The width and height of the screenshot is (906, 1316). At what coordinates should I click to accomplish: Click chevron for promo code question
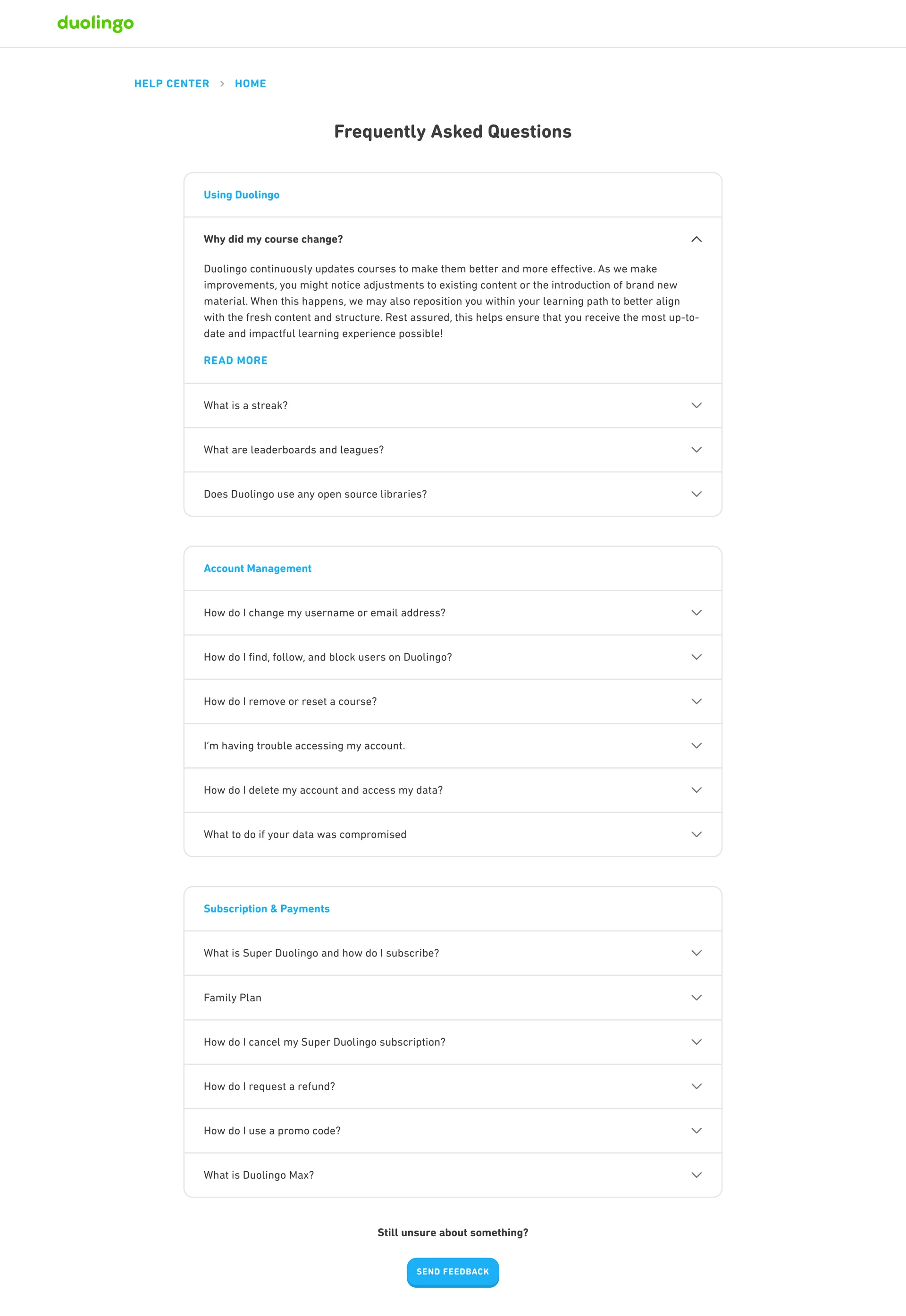696,1131
